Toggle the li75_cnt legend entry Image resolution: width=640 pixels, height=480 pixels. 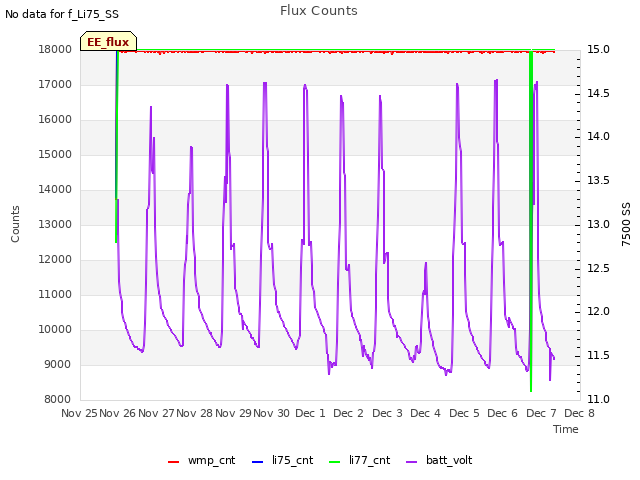click(x=282, y=460)
